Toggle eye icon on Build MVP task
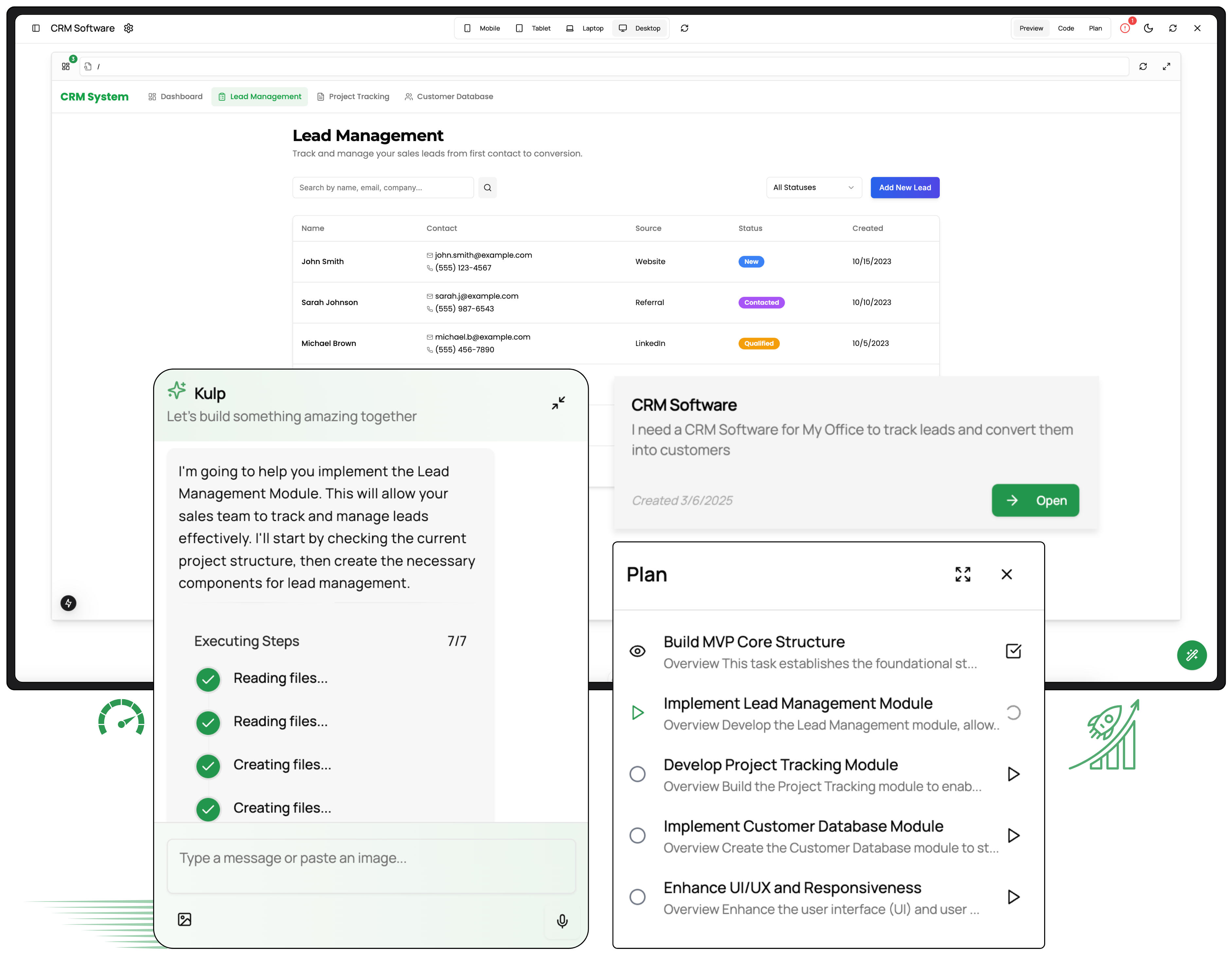Image resolution: width=1232 pixels, height=962 pixels. (637, 651)
